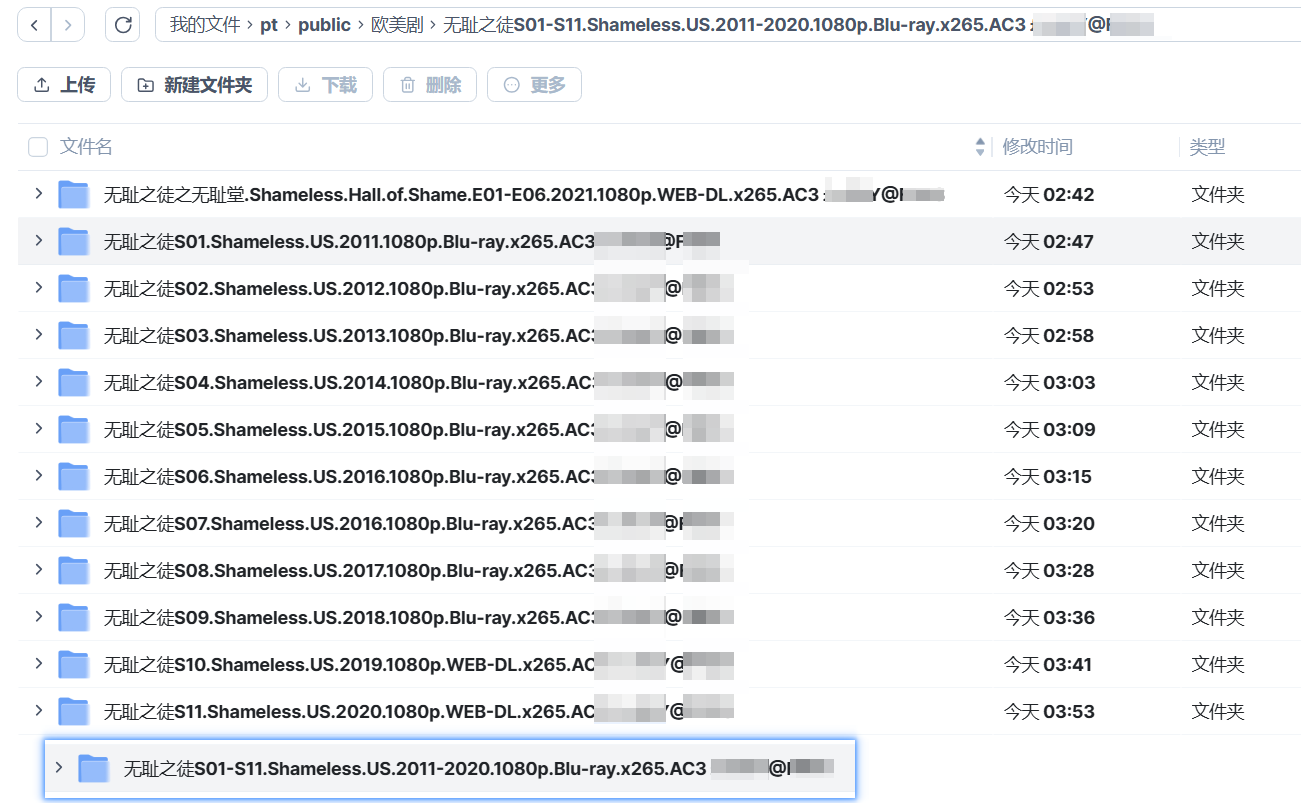Expand the 无耻之徒S01 folder row
The height and width of the screenshot is (803, 1301).
[x=39, y=241]
